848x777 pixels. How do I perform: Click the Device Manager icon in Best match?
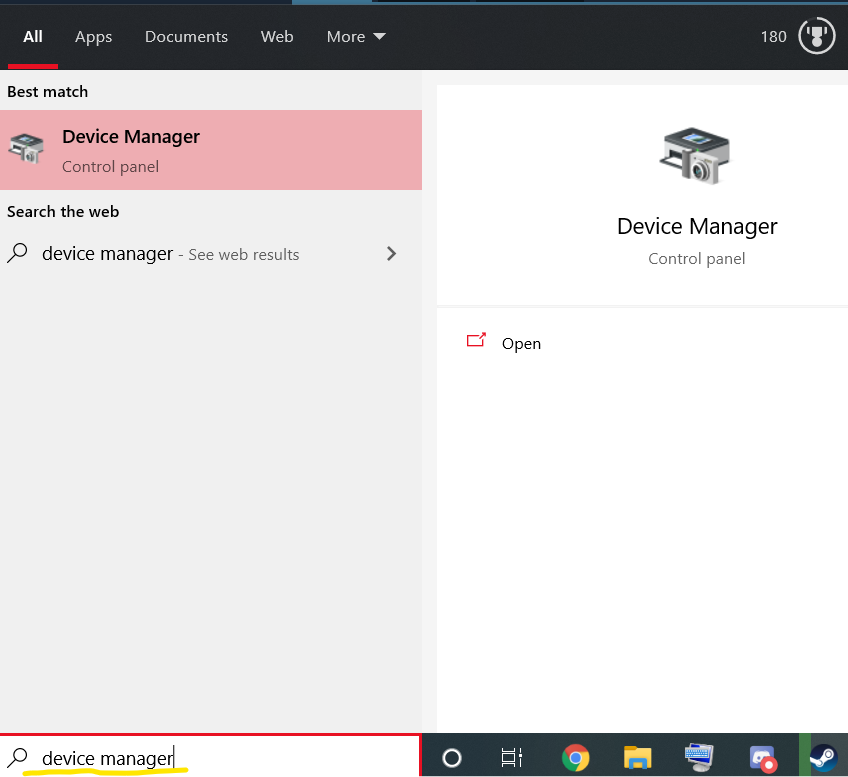(x=27, y=150)
